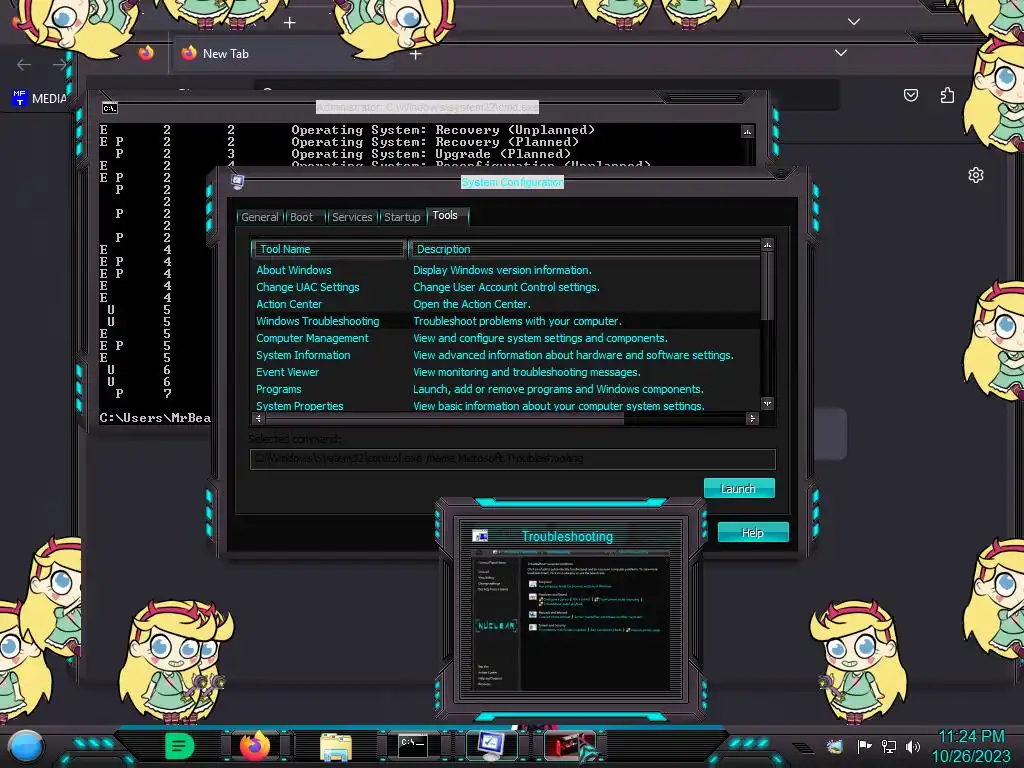Click tool list horizontal scroll right arrow
1024x768 pixels.
click(752, 418)
